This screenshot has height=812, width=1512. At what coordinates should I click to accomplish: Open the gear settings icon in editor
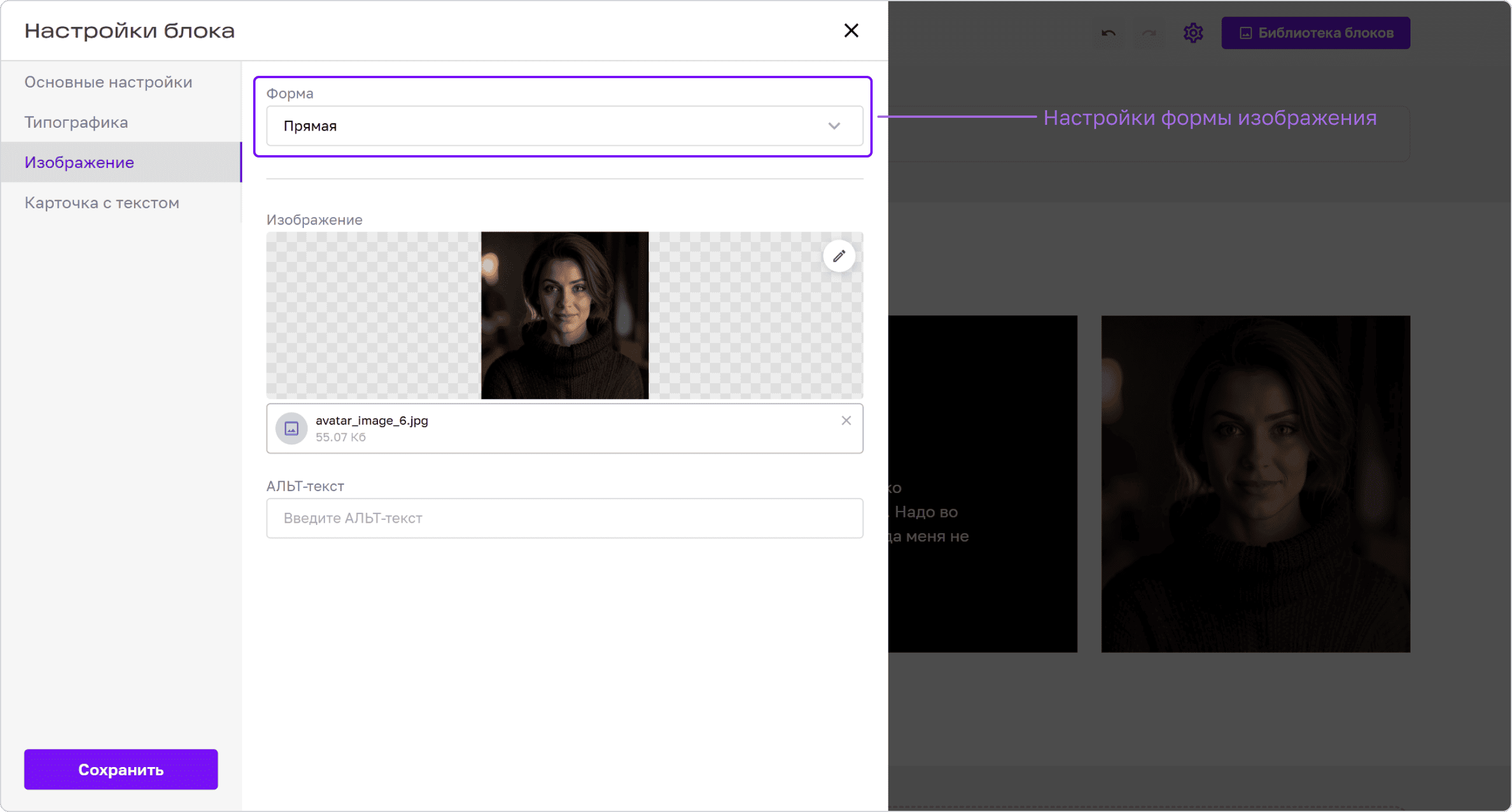point(1193,33)
